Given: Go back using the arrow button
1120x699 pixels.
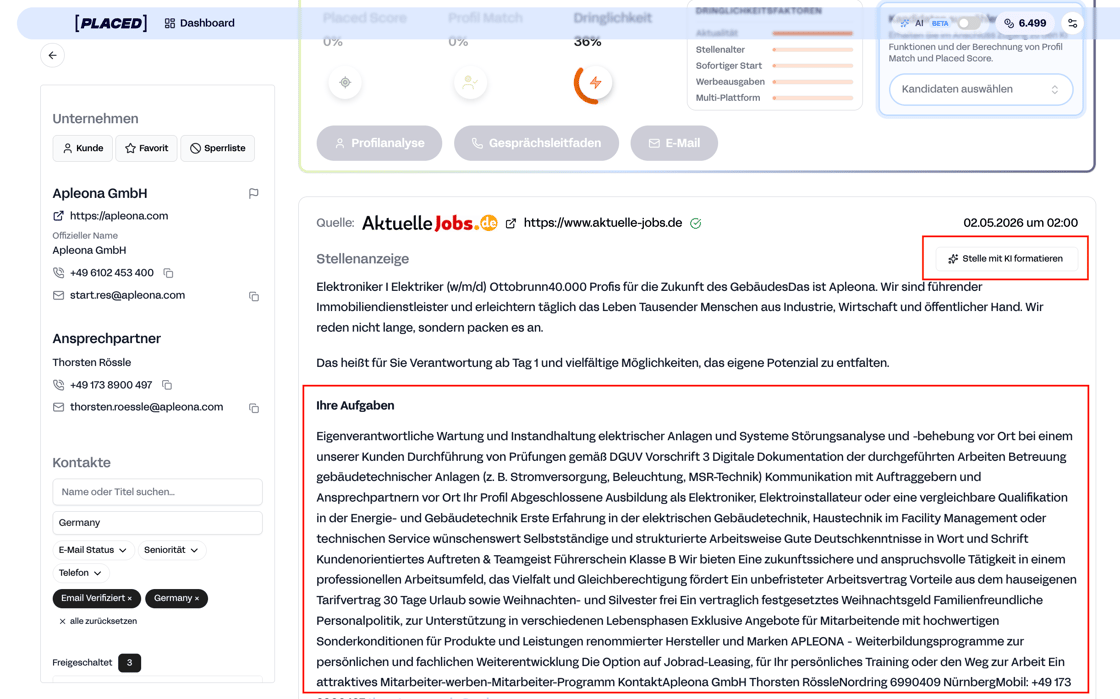Looking at the screenshot, I should pyautogui.click(x=52, y=55).
